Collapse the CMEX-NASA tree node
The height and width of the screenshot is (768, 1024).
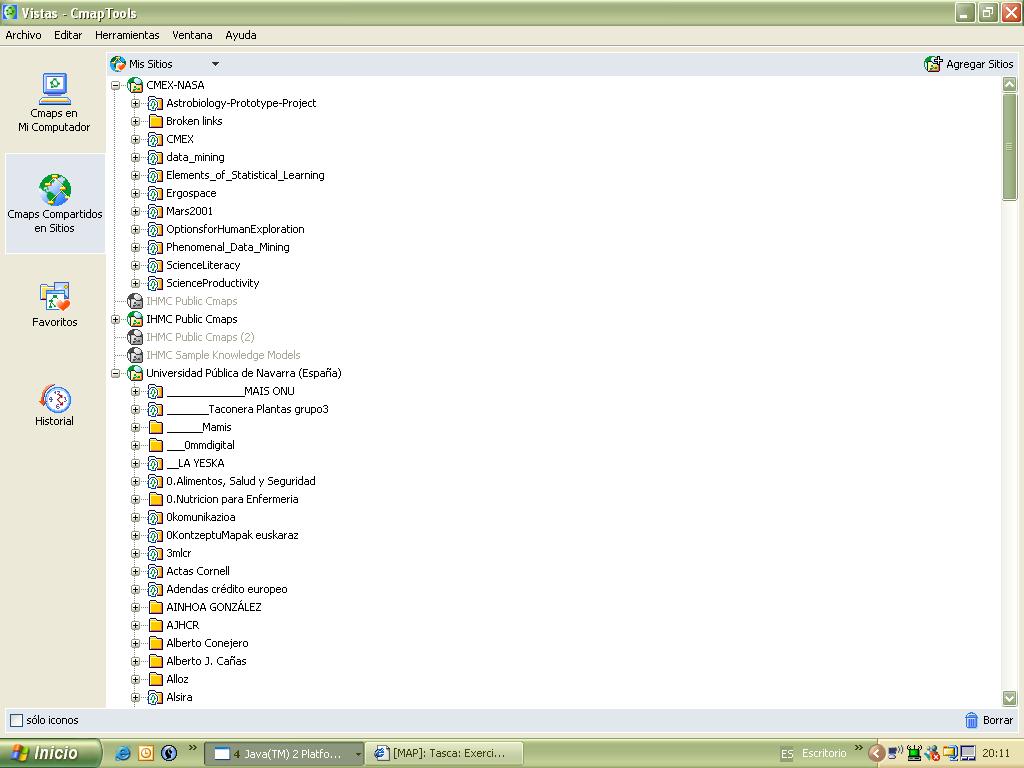pyautogui.click(x=116, y=85)
